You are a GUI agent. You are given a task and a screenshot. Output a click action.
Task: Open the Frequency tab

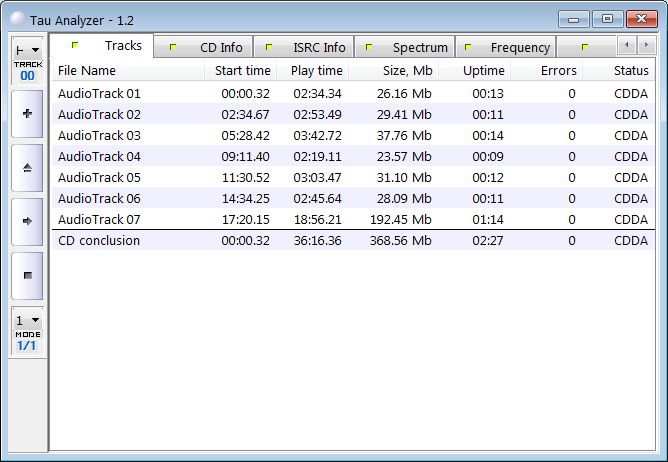pyautogui.click(x=508, y=47)
